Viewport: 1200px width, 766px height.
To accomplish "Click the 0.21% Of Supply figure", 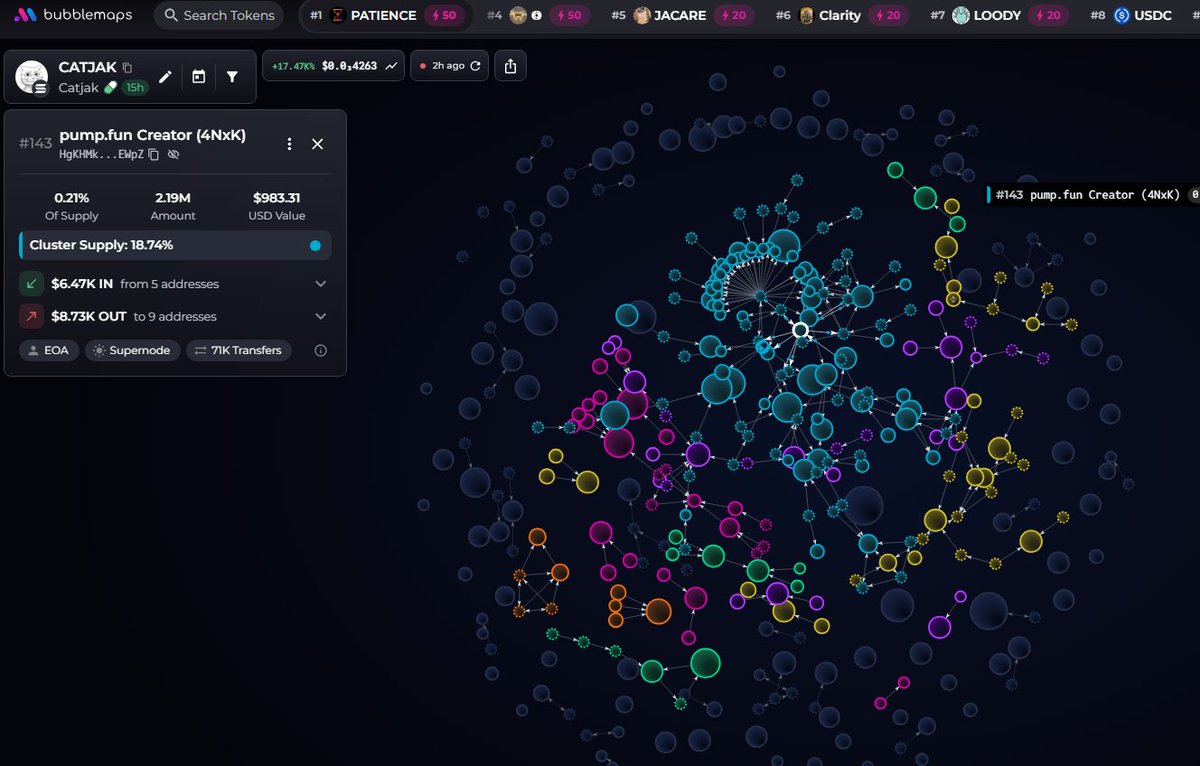I will (x=72, y=198).
